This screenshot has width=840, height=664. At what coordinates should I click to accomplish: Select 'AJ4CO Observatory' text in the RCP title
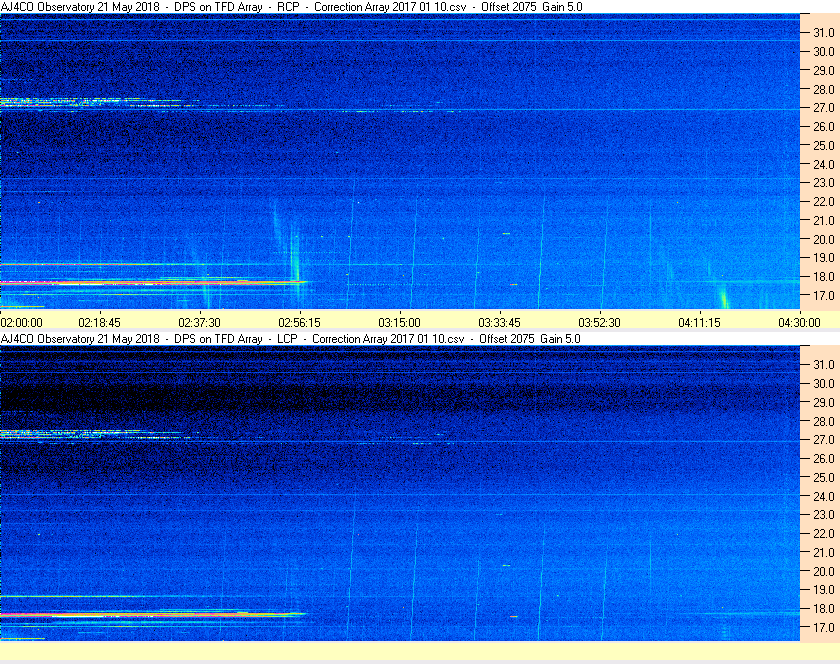tap(47, 7)
